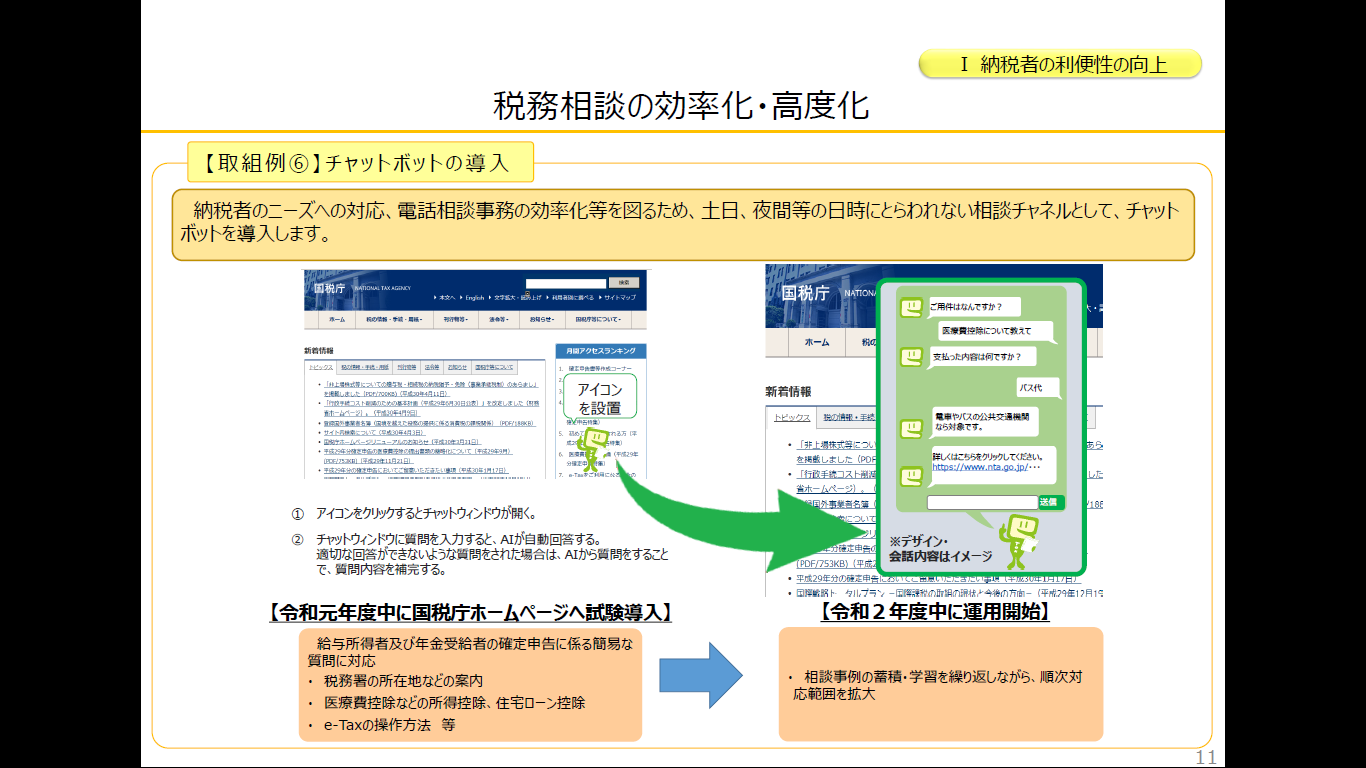
Task: Select ホーム in small homepage navigation bar
Action: [337, 319]
